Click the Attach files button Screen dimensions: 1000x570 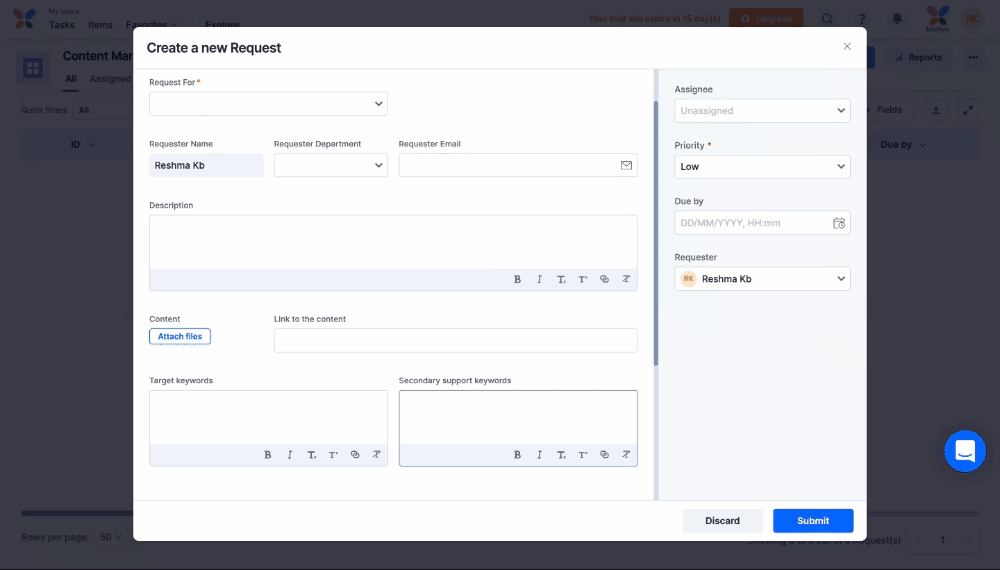[180, 337]
